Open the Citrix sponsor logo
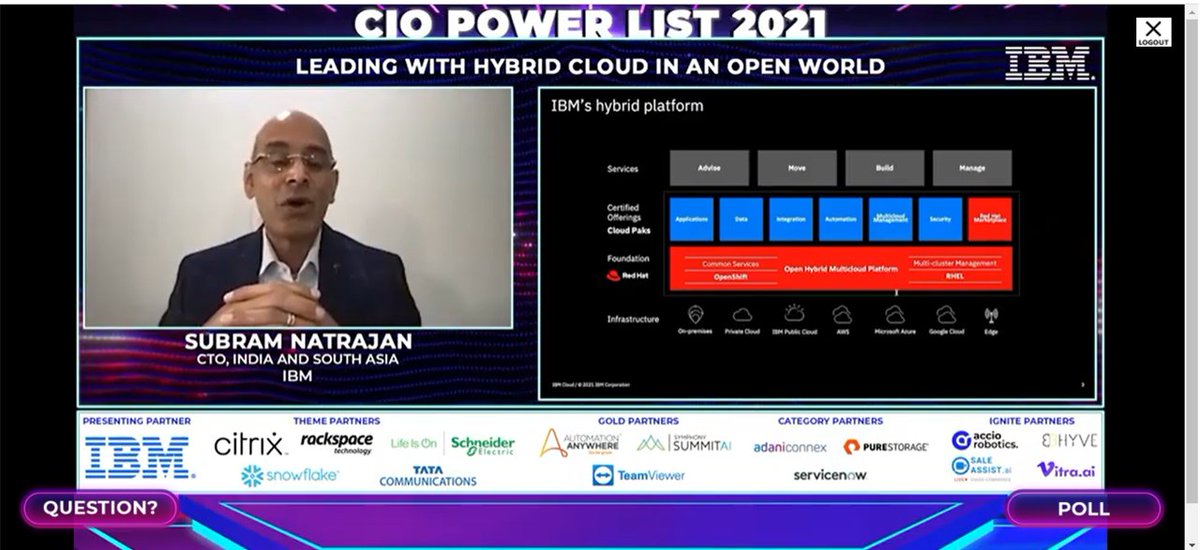Screen dimensions: 1200x550 click(x=249, y=444)
